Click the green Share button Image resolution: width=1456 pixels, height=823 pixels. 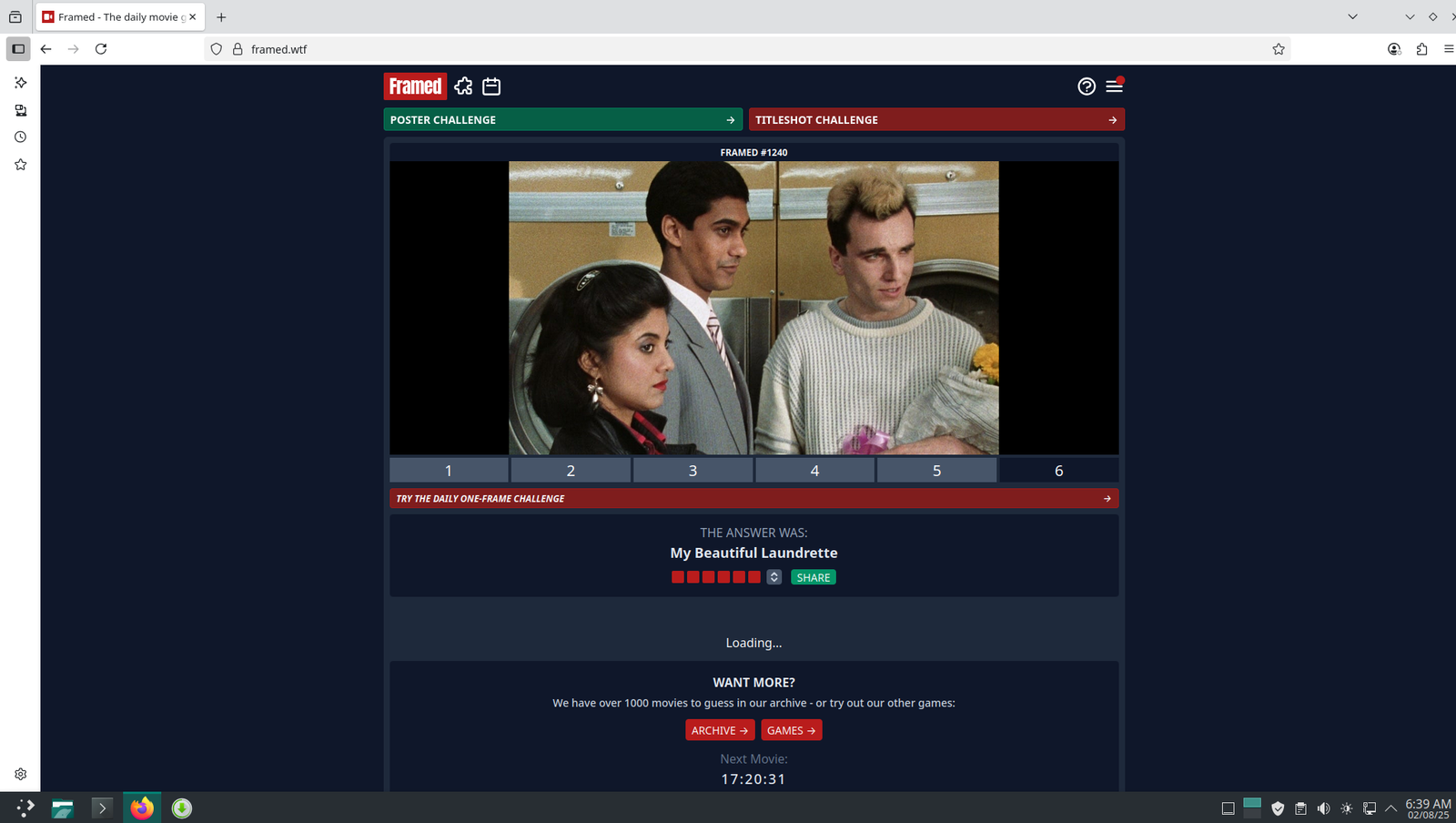pyautogui.click(x=814, y=577)
